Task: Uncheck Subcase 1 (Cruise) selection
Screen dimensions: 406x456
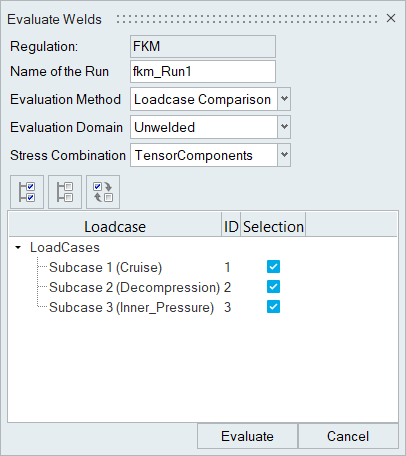Action: (273, 267)
